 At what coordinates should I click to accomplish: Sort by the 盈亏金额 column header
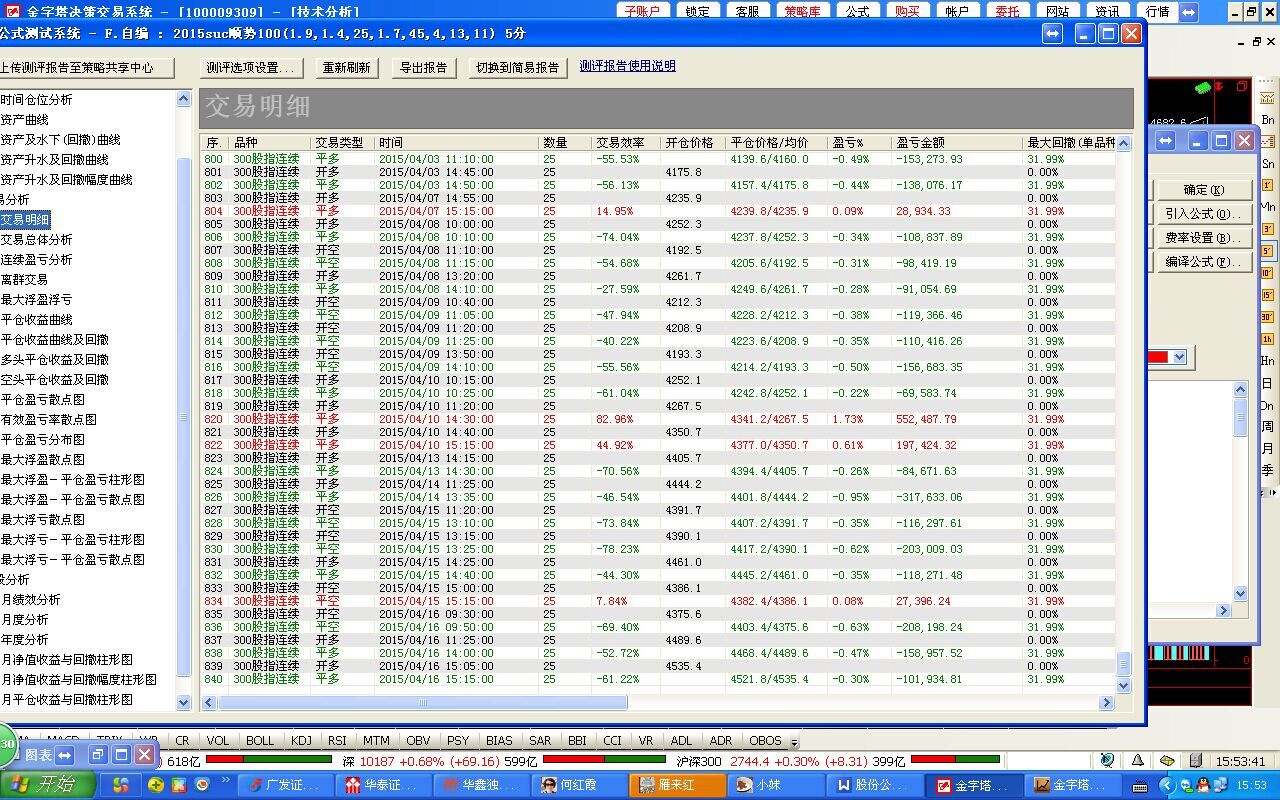click(x=920, y=143)
